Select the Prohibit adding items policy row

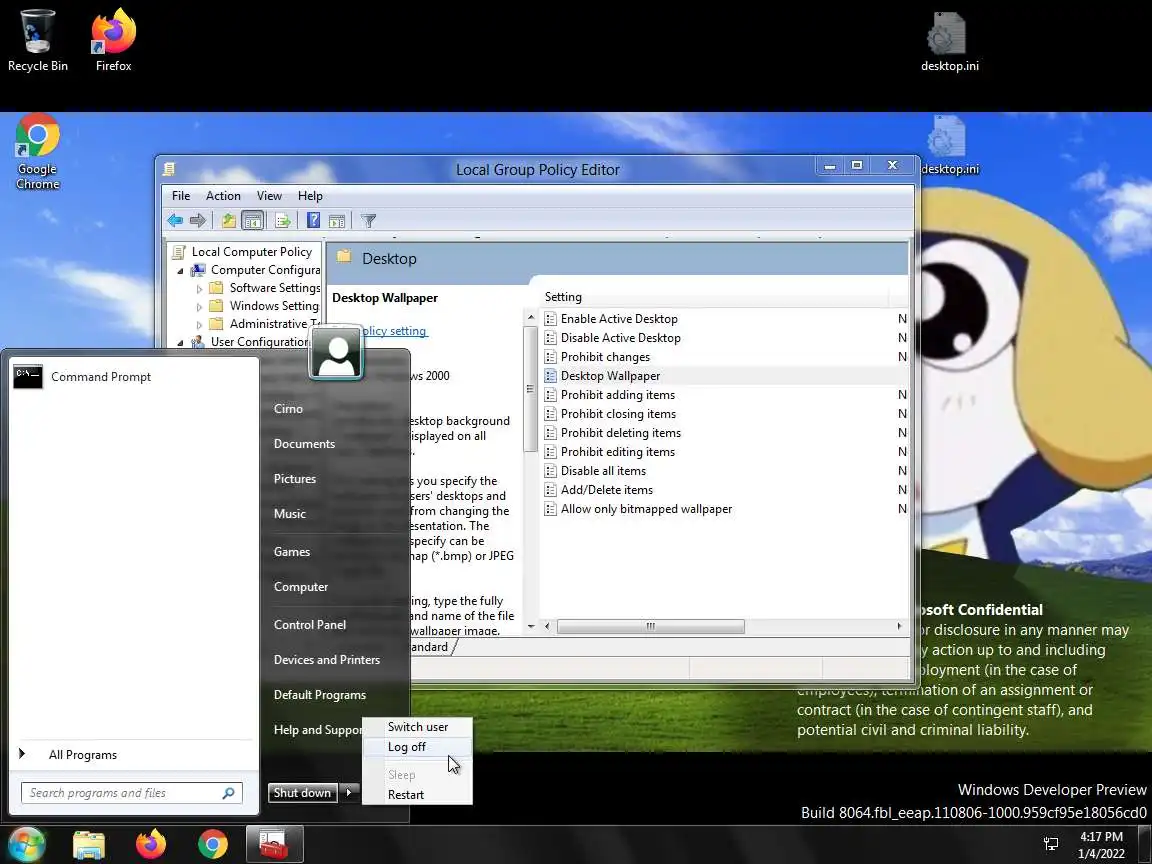724,395
